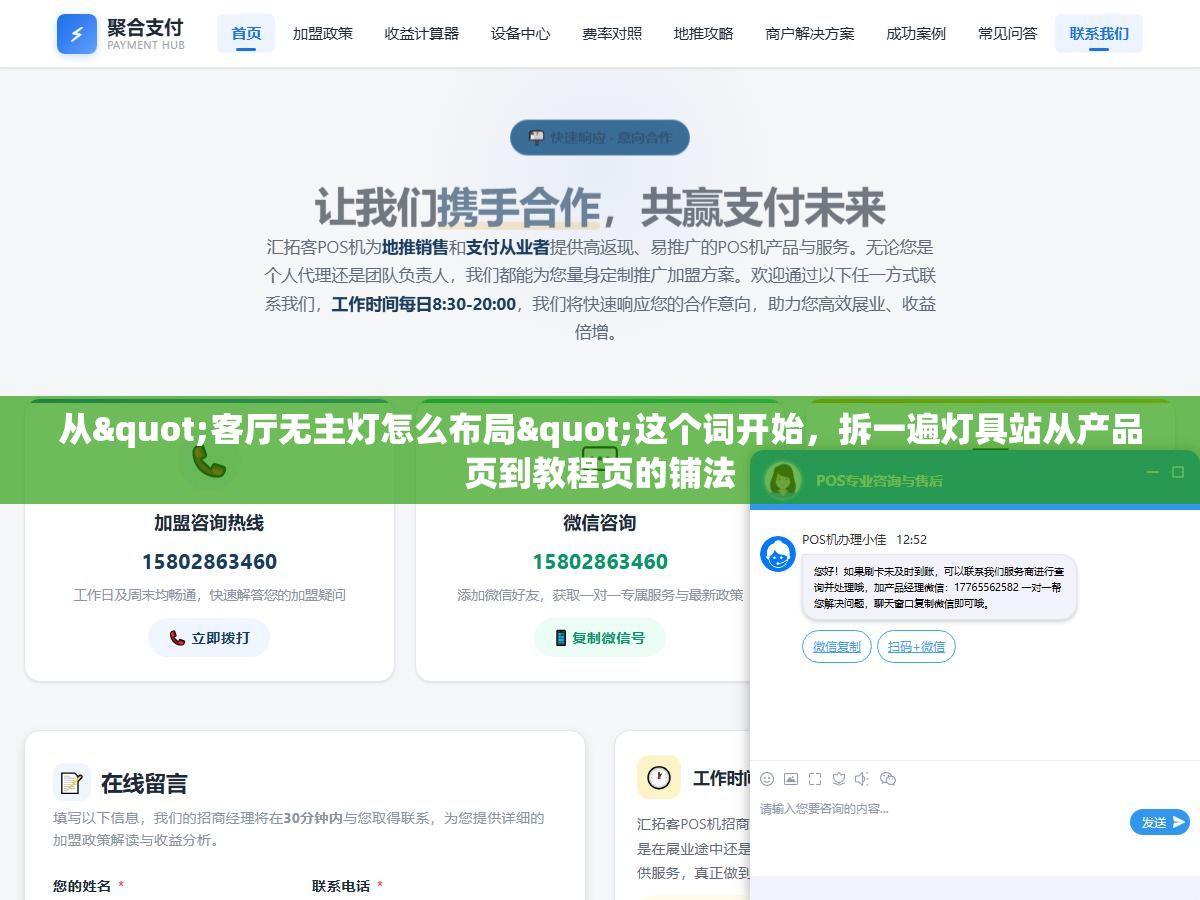Open 商户解决方案 navigation item

point(810,33)
